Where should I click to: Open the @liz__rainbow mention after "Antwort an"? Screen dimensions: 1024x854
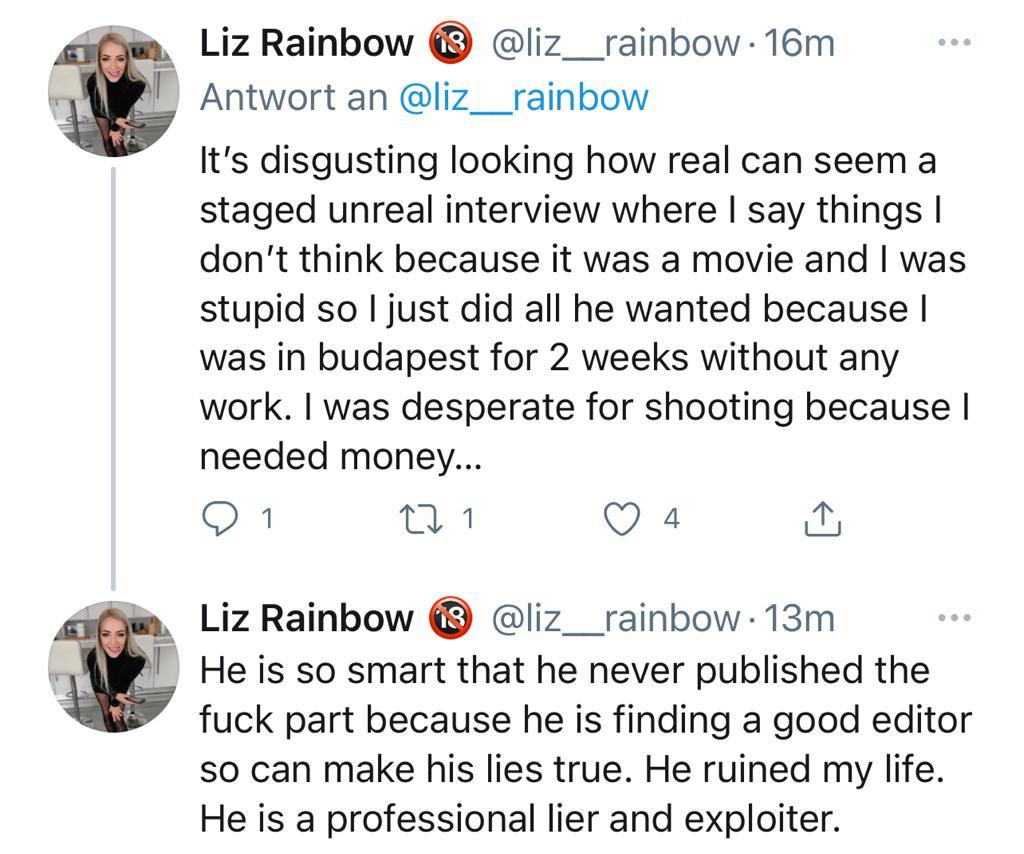click(x=523, y=97)
